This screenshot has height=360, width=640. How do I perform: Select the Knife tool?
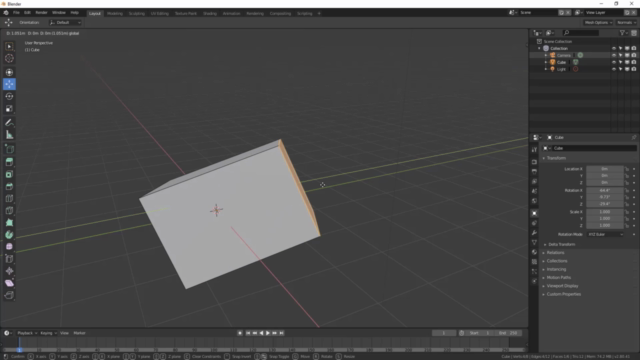[x=9, y=211]
